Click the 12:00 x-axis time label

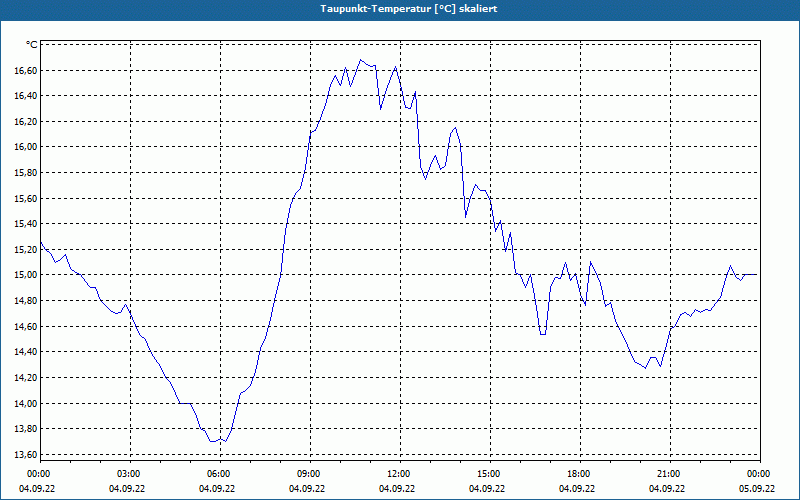click(397, 474)
